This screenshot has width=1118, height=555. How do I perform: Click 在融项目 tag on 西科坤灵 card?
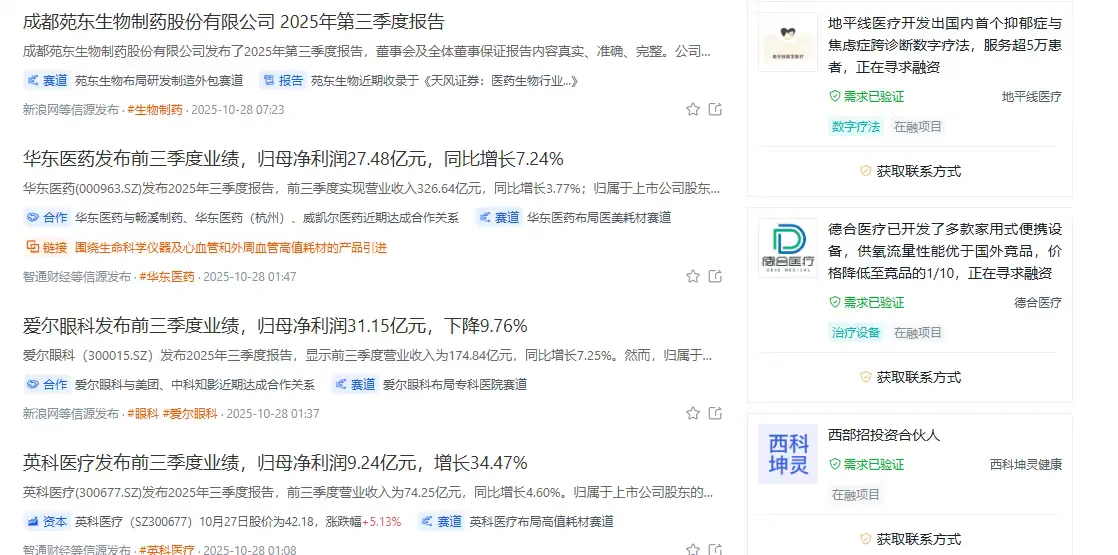pyautogui.click(x=856, y=494)
